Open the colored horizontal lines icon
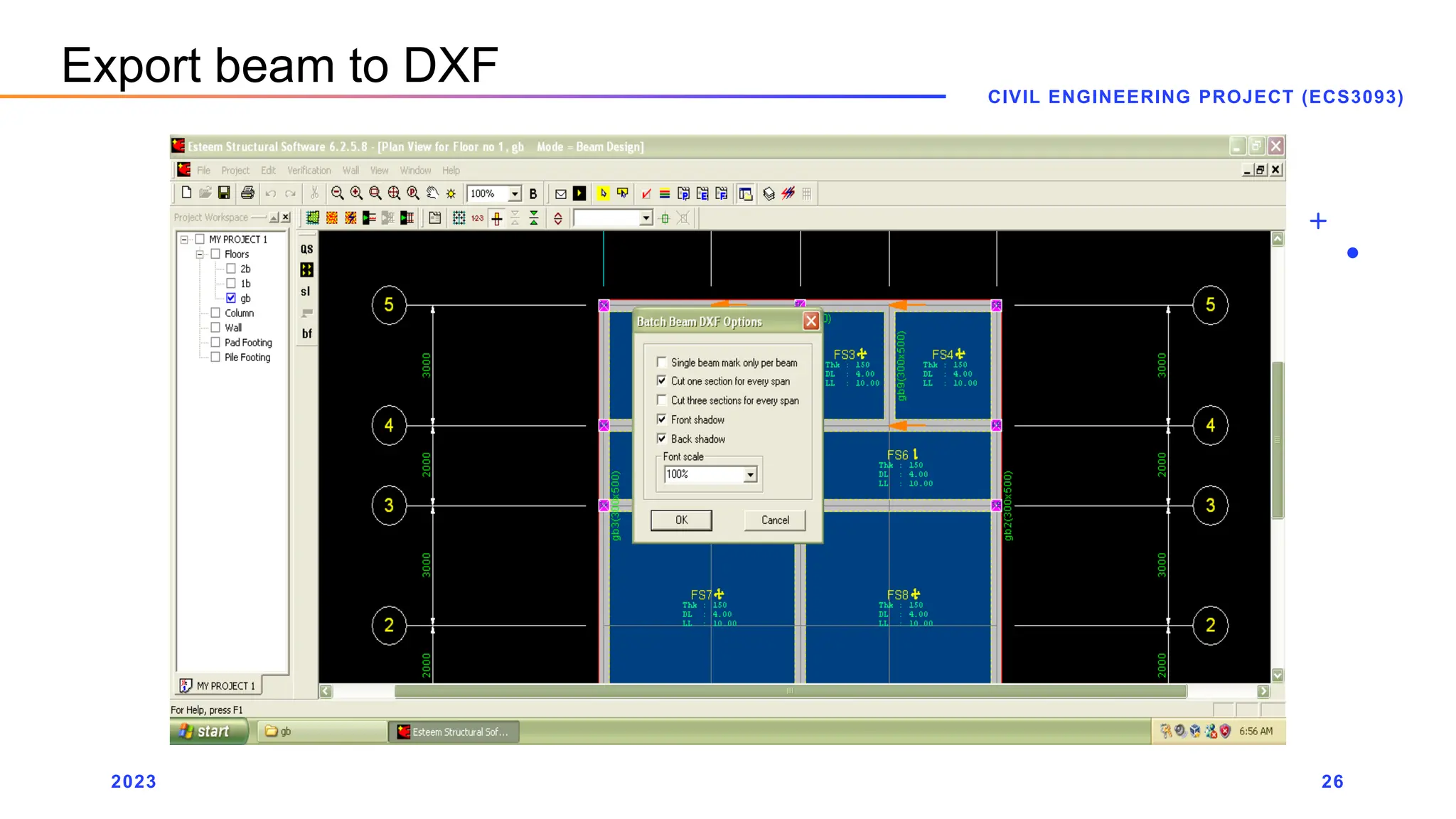 click(x=665, y=193)
